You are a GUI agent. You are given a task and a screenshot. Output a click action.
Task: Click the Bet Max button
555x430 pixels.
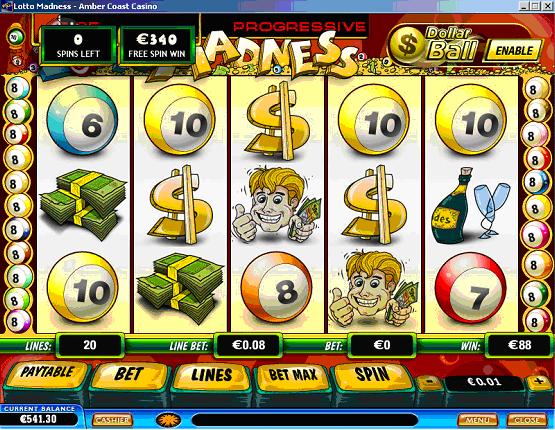293,376
